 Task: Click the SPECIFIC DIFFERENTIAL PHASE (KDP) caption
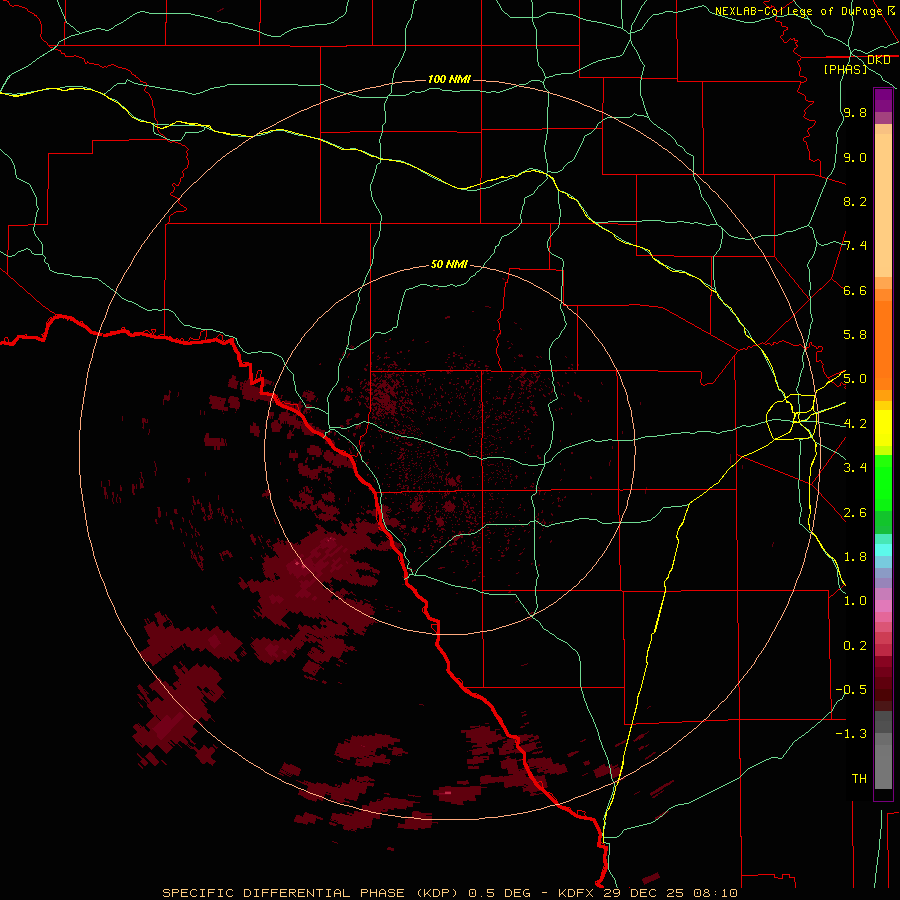pos(312,893)
